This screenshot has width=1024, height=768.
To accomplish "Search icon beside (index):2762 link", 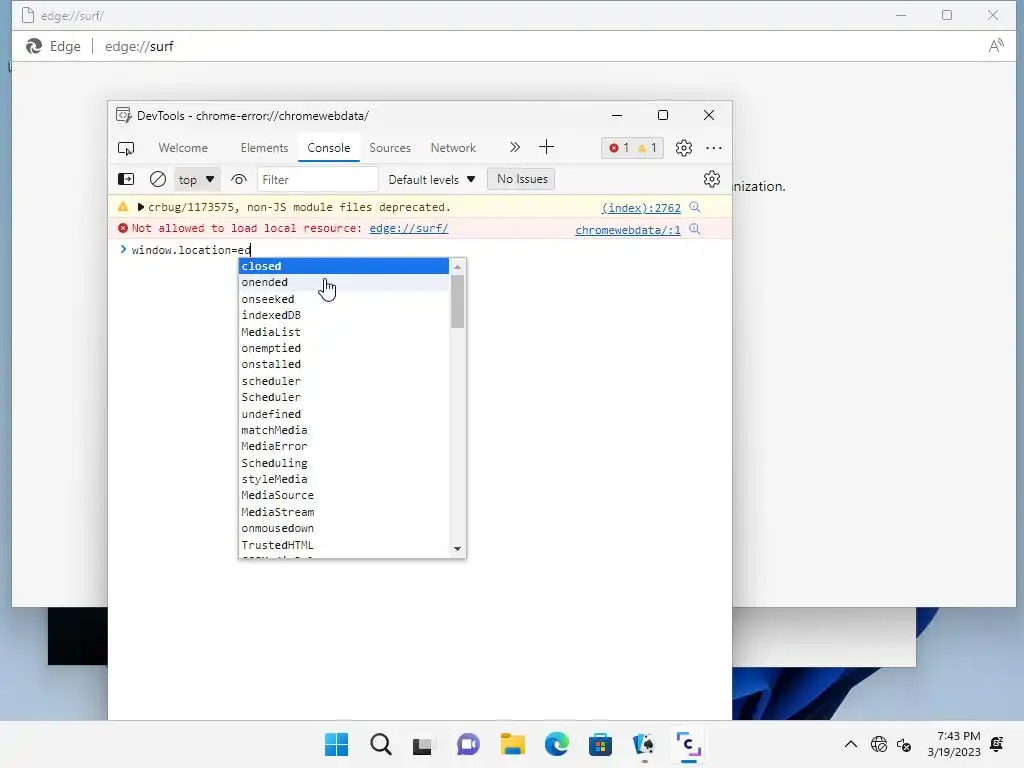I will [695, 207].
